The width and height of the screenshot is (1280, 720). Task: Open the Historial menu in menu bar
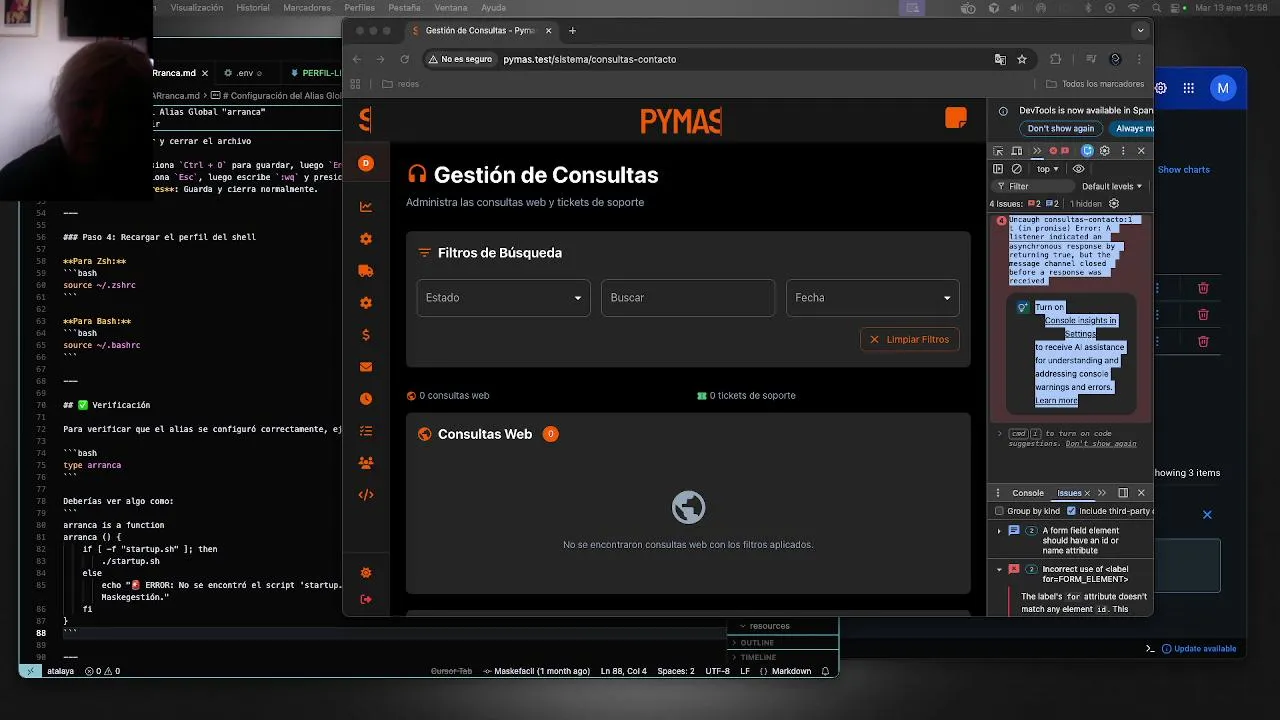(253, 7)
